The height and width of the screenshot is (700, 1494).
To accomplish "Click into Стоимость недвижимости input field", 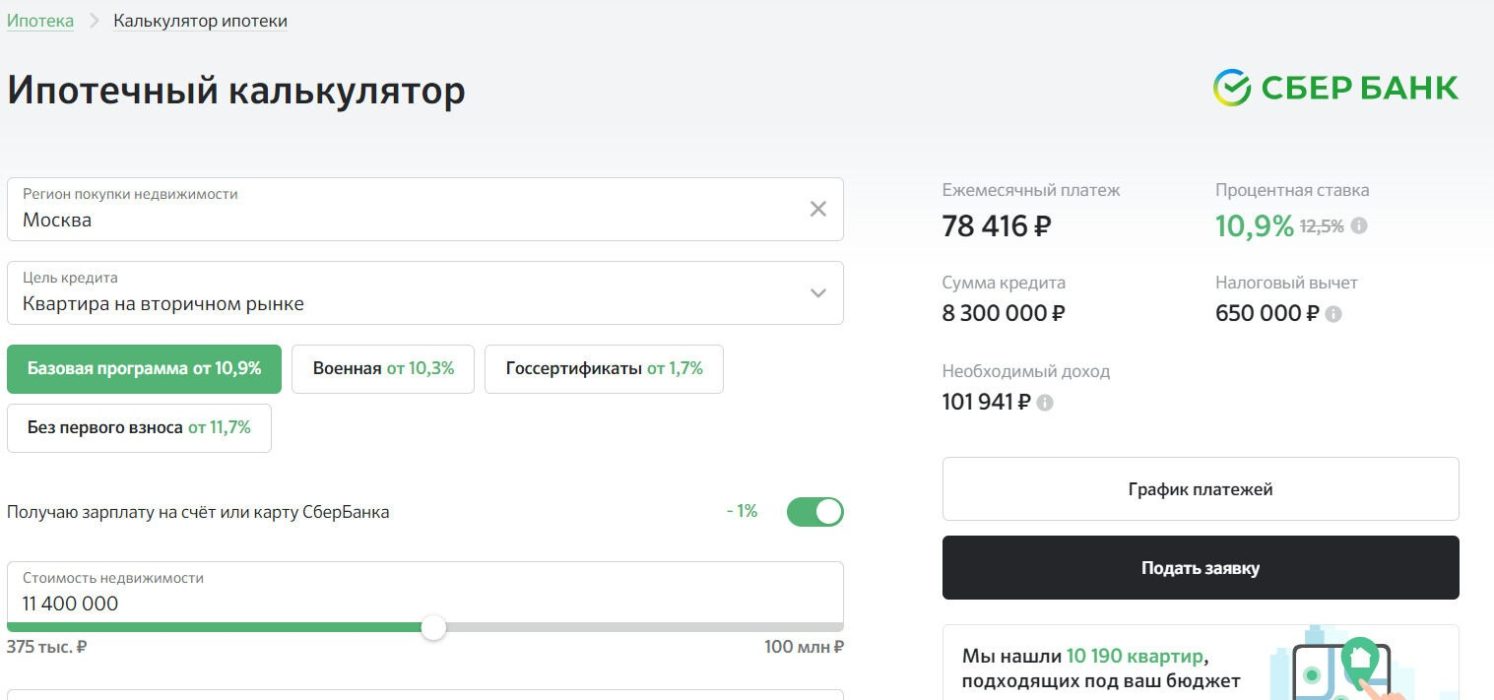I will coord(400,603).
